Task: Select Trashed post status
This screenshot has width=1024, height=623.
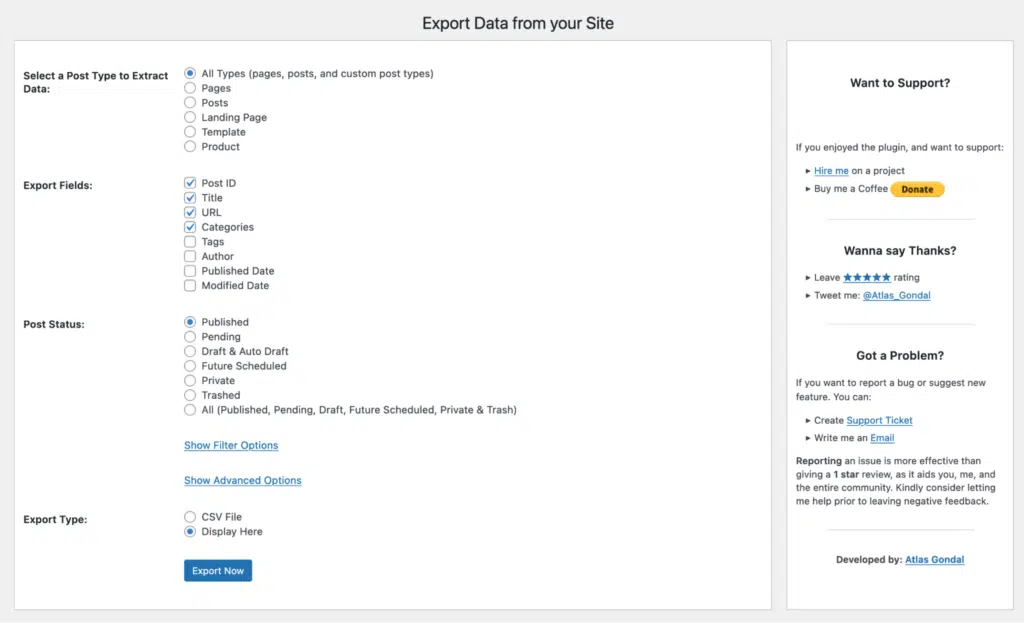Action: [x=190, y=395]
